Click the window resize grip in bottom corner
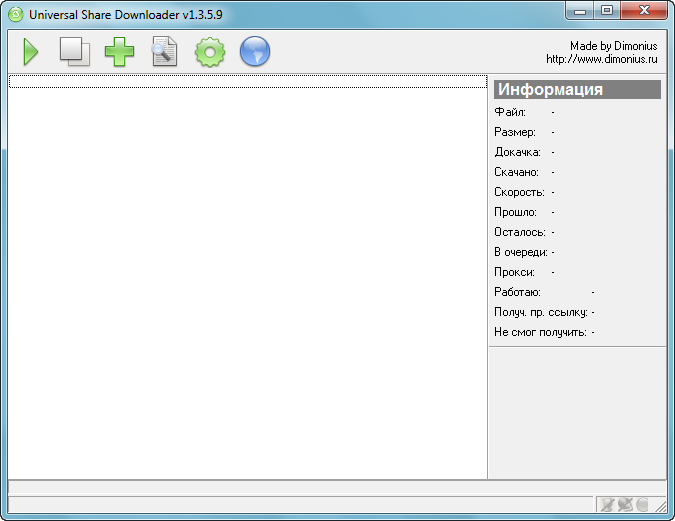 (x=660, y=505)
